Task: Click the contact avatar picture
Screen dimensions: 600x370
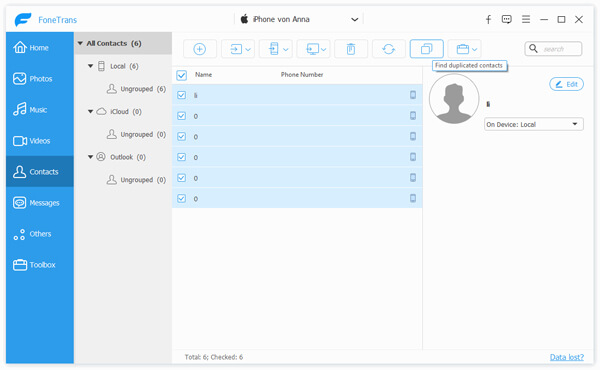Action: click(x=454, y=99)
